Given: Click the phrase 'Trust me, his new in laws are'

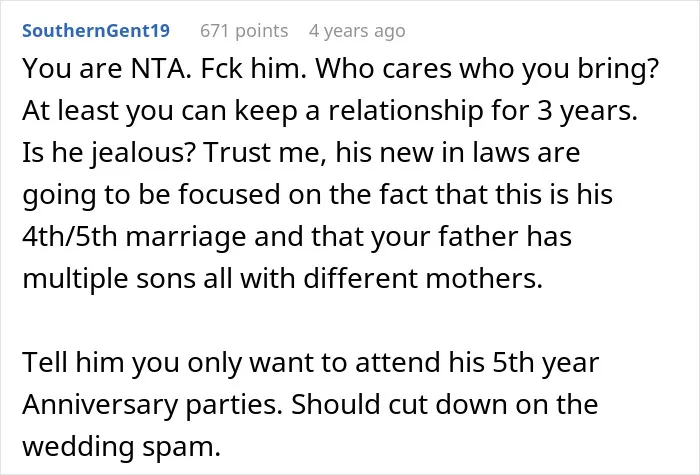Looking at the screenshot, I should pos(392,153).
